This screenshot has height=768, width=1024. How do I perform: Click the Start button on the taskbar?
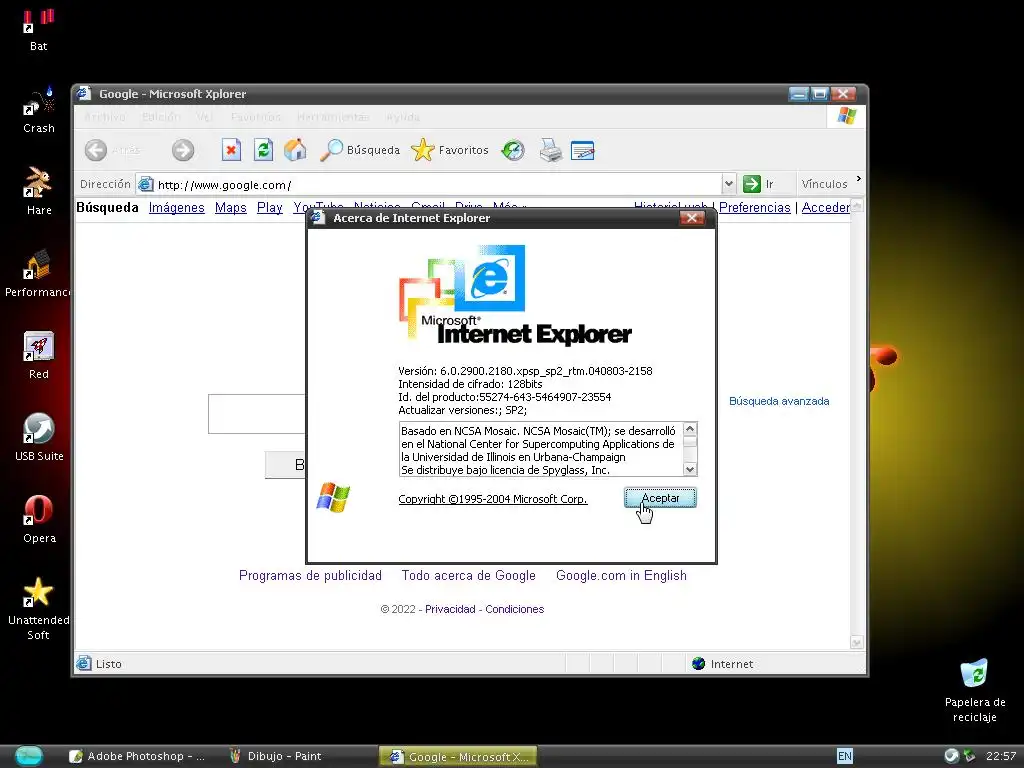pyautogui.click(x=28, y=756)
